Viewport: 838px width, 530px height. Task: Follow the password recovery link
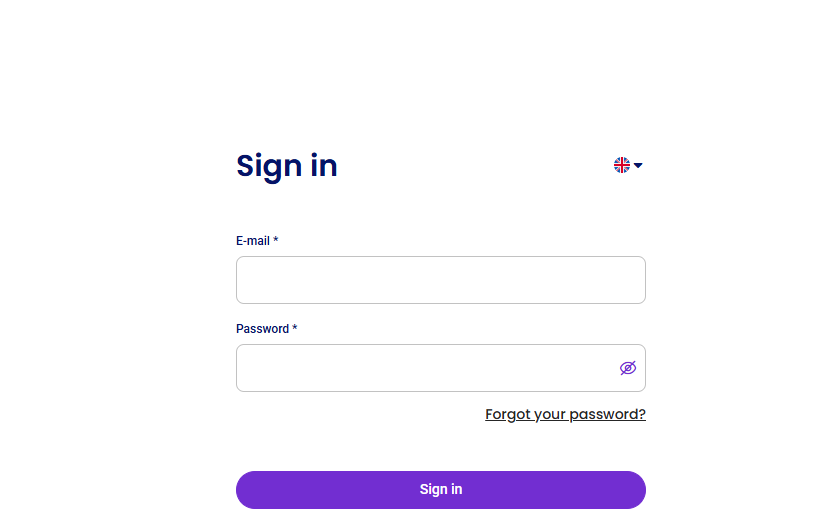click(565, 414)
